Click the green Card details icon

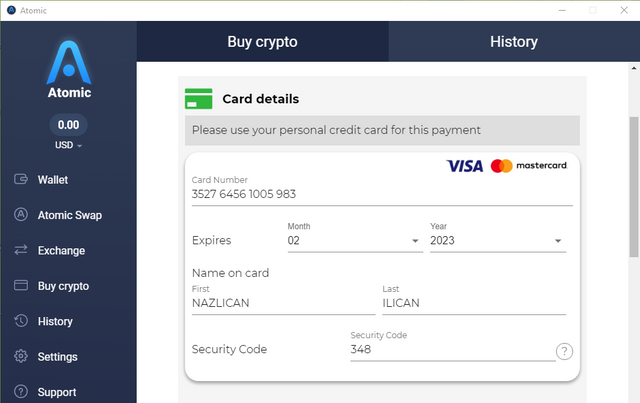pos(198,99)
